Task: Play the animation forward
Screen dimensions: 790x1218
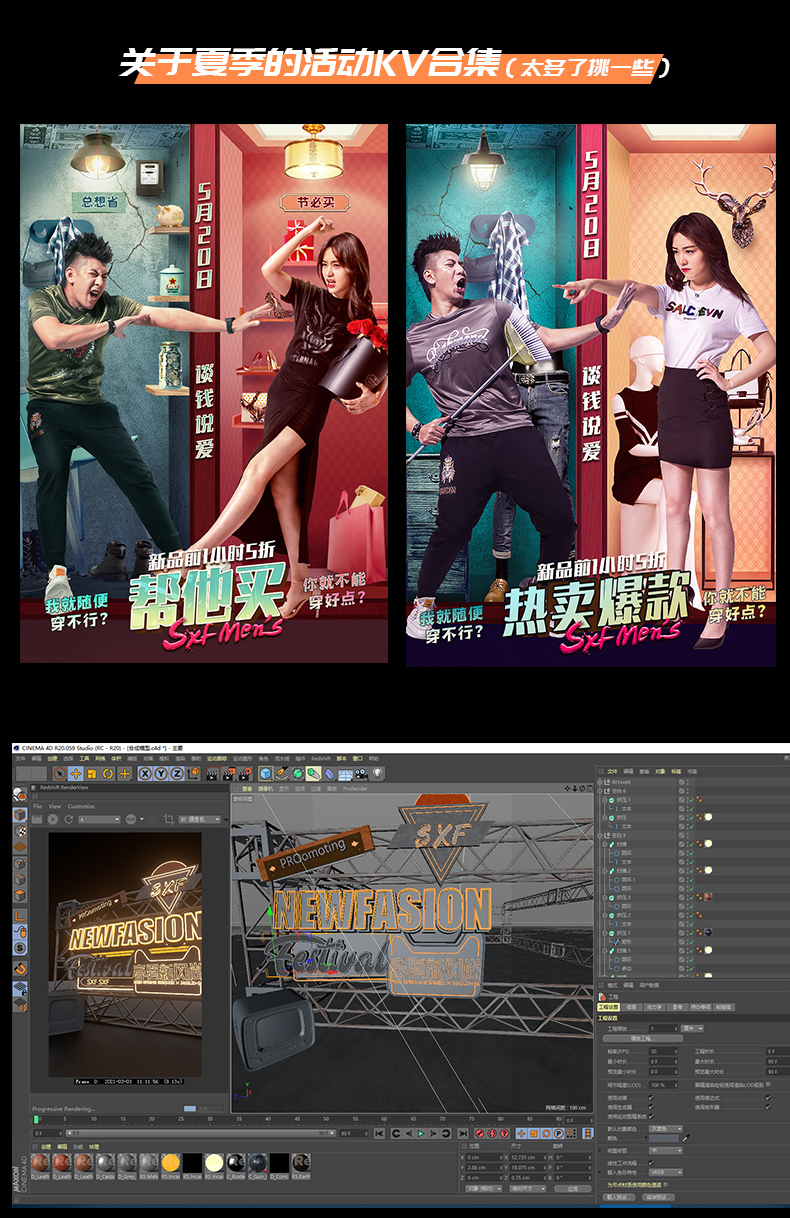Action: point(421,1133)
